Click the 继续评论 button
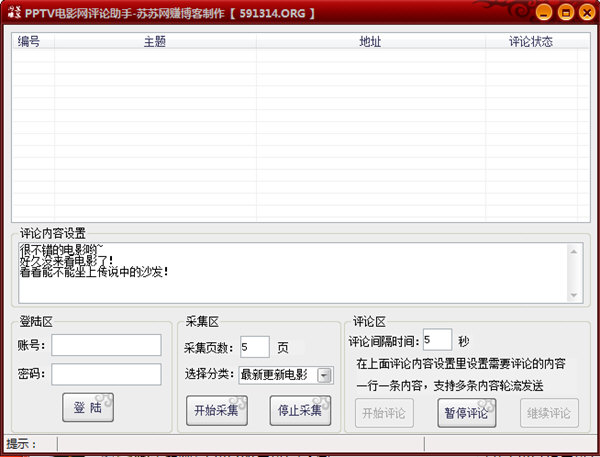 coord(549,413)
